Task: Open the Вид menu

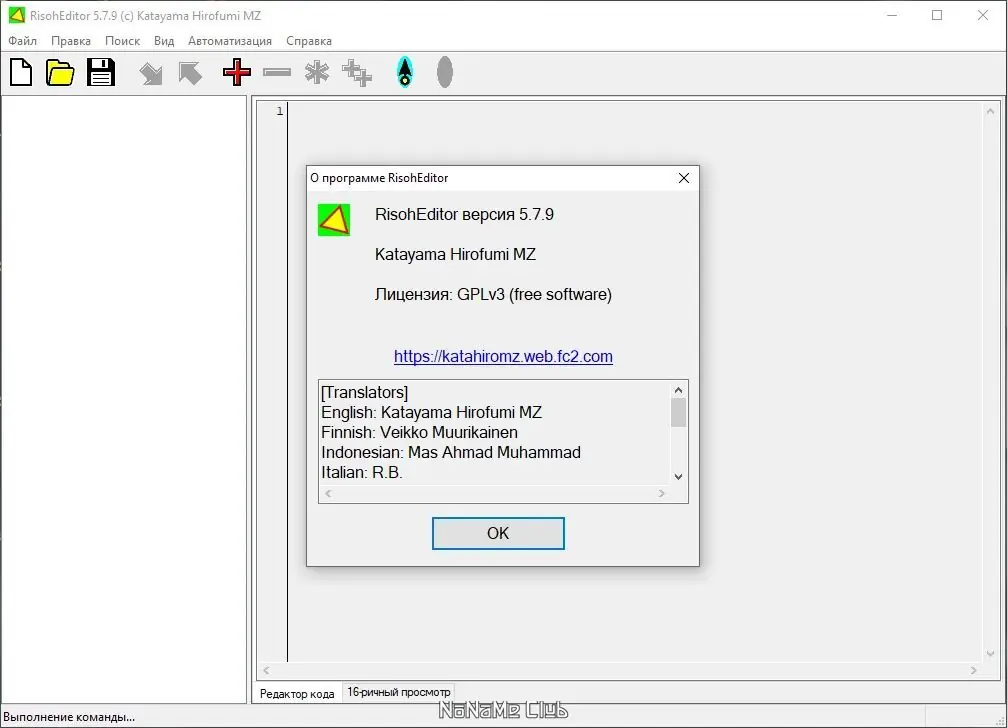Action: click(x=164, y=40)
